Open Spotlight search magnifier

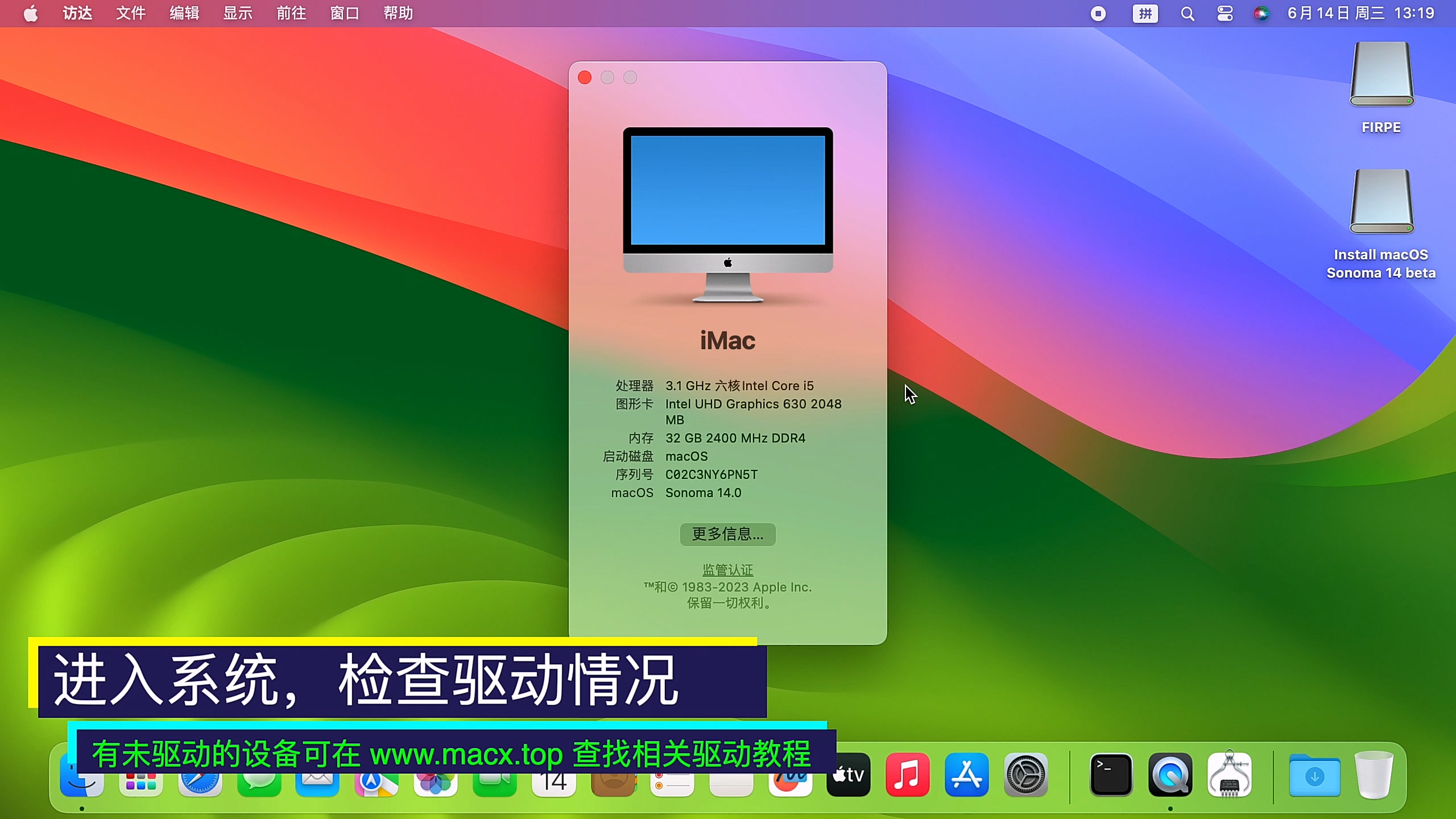pyautogui.click(x=1187, y=14)
